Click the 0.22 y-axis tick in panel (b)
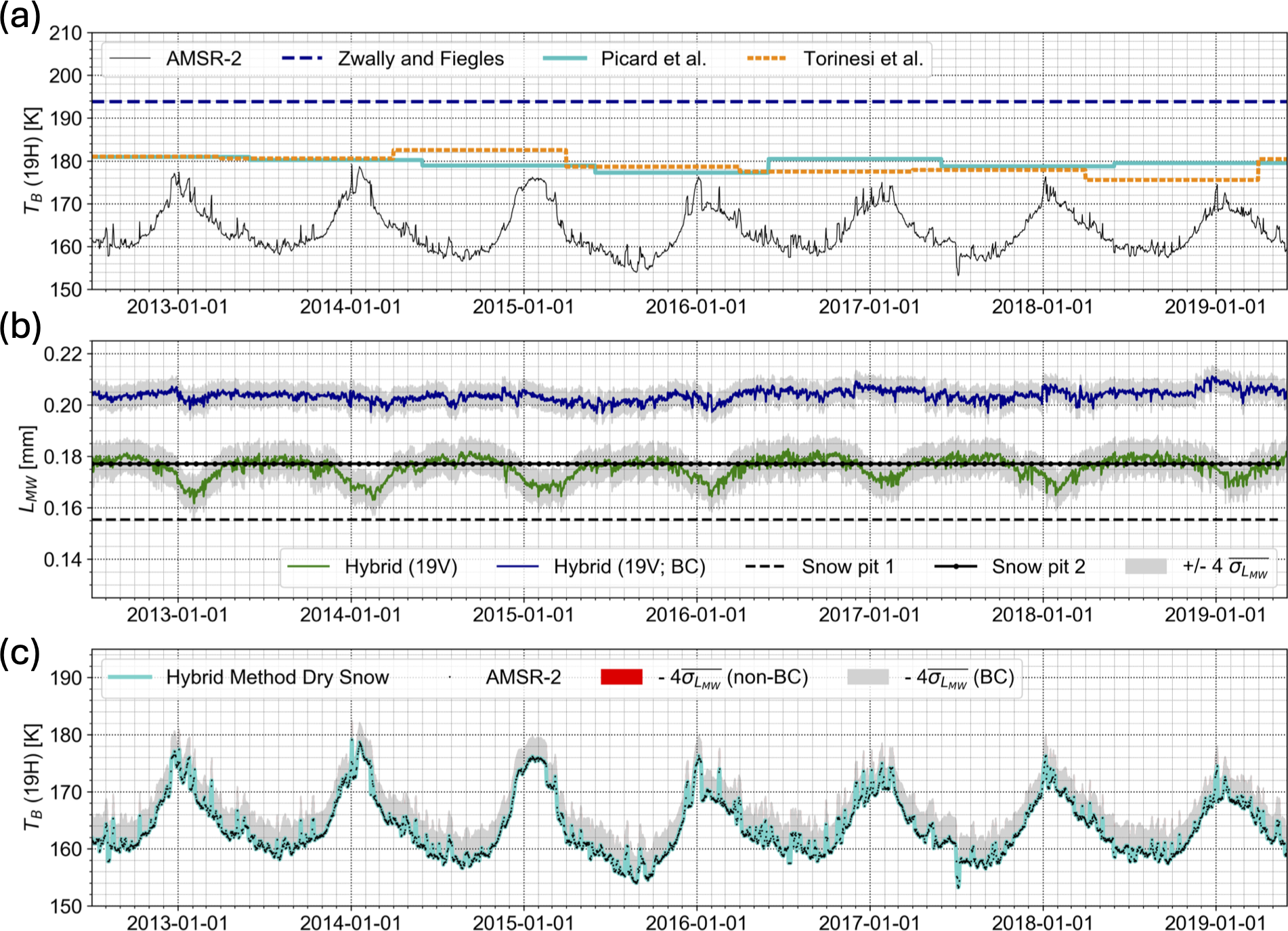 pos(62,354)
